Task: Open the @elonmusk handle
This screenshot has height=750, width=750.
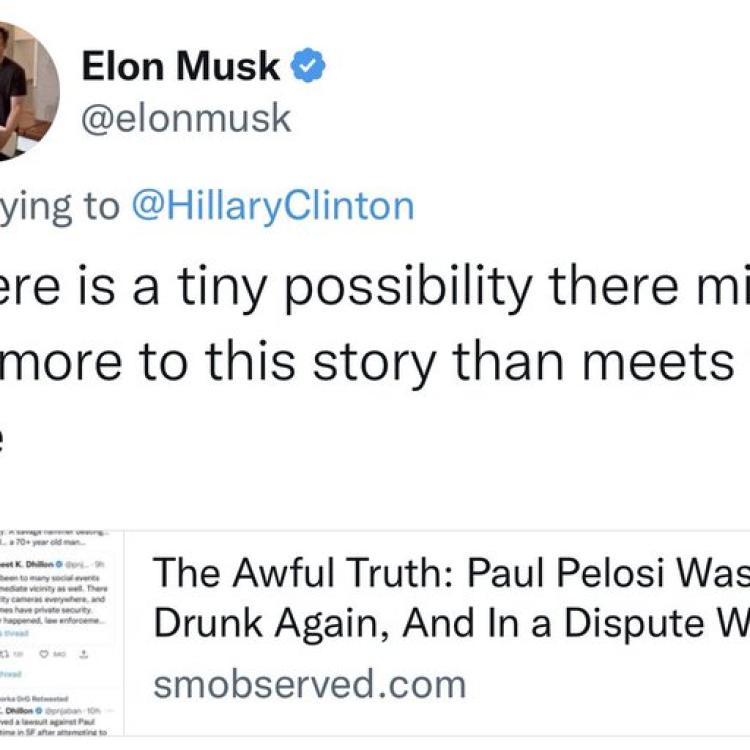Action: pos(186,118)
